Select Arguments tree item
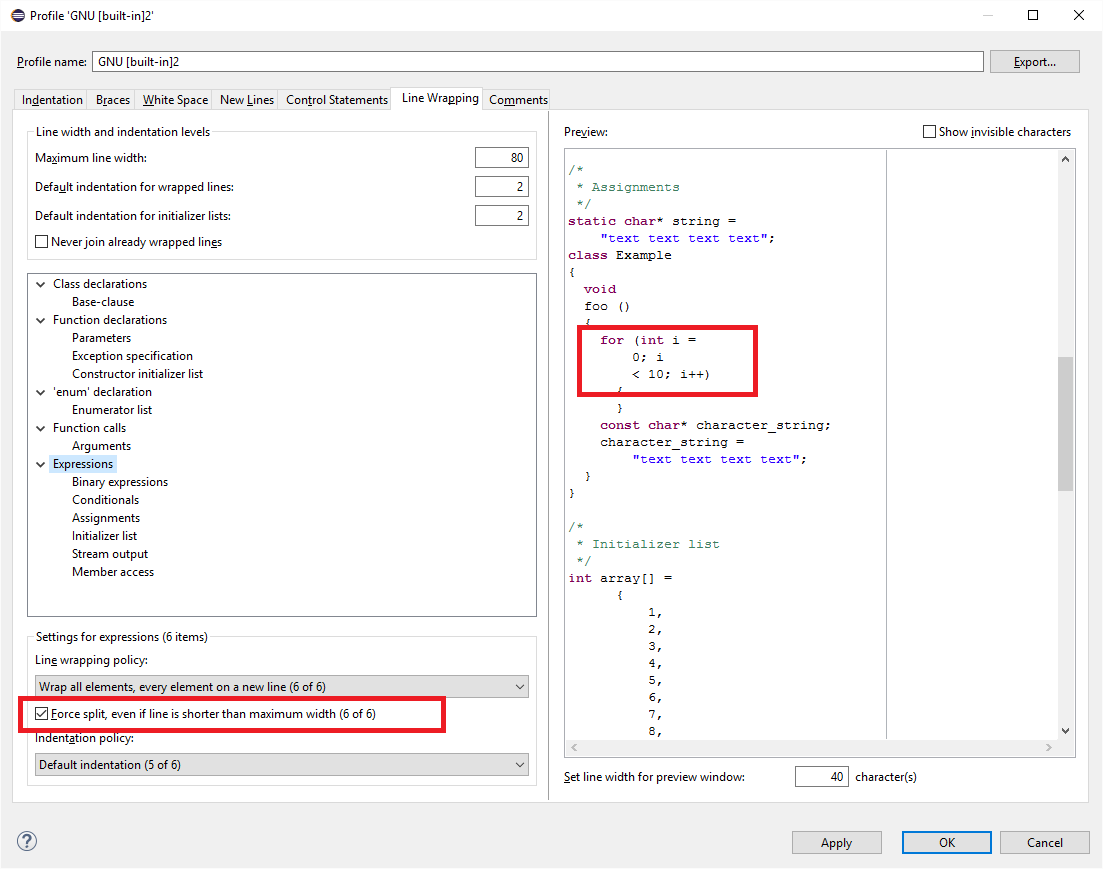The image size is (1103, 869). [x=101, y=446]
